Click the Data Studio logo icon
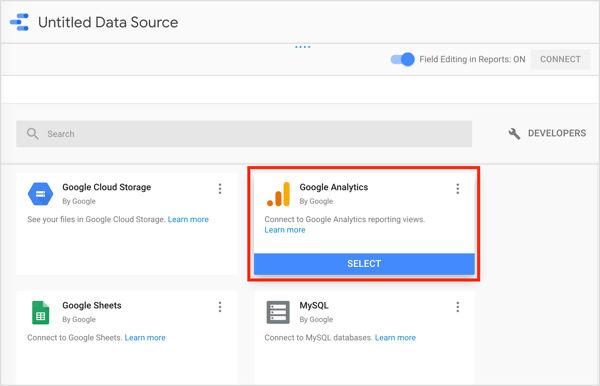 coord(20,22)
